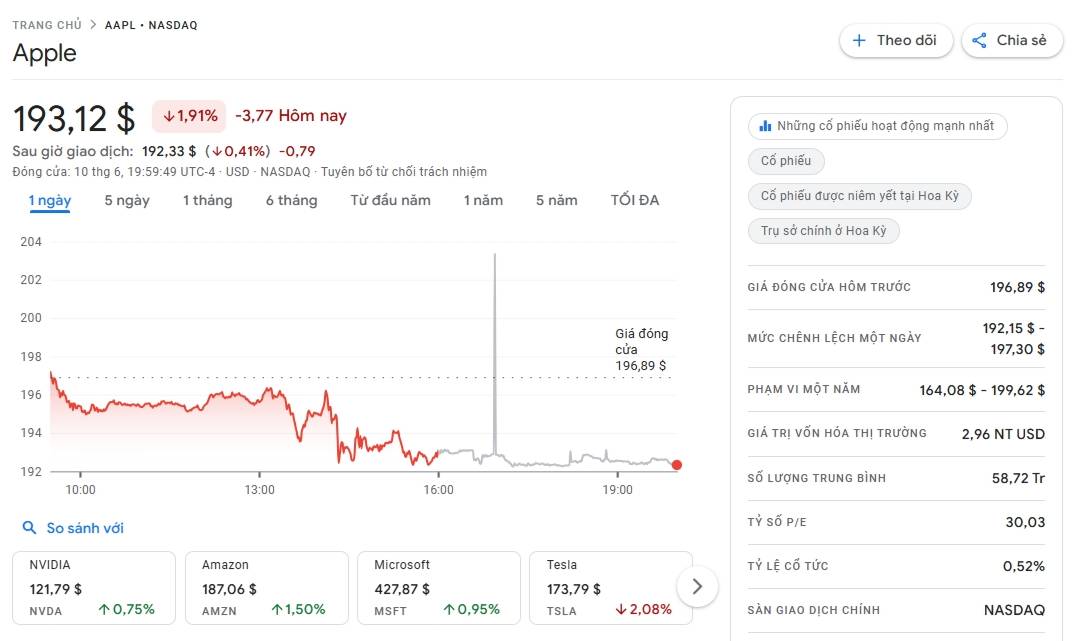This screenshot has height=641, width=1075.
Task: Click the red end-of-chart price dot
Action: click(677, 465)
